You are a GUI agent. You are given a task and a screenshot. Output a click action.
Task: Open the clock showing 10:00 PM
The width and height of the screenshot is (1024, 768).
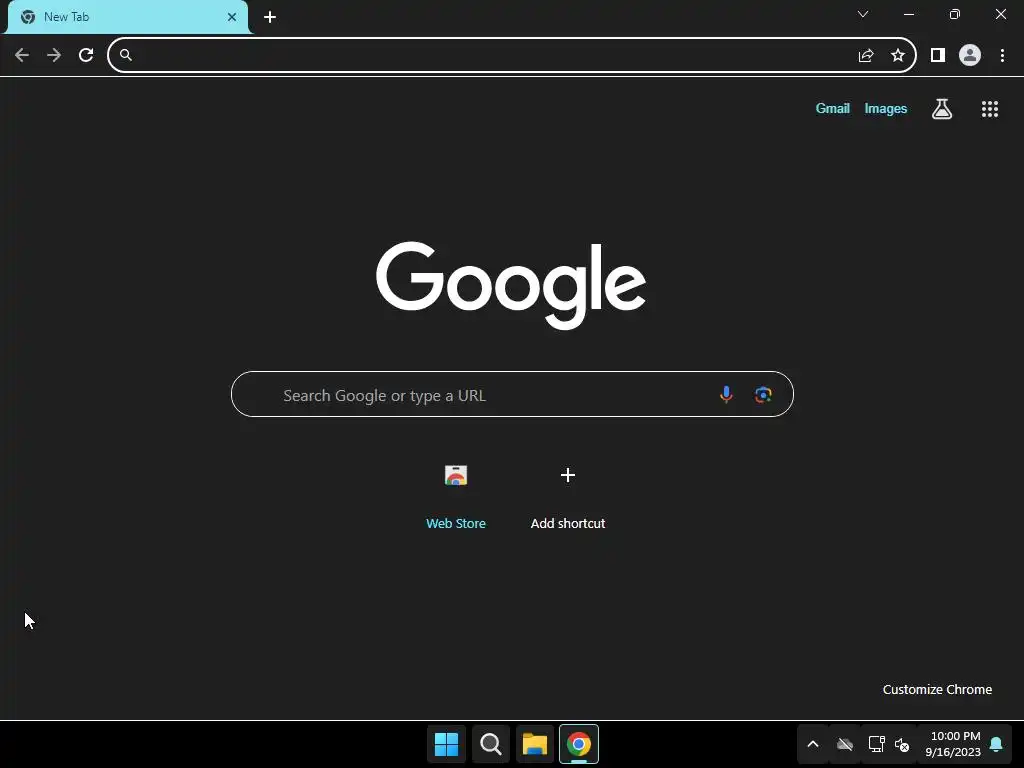(x=953, y=744)
